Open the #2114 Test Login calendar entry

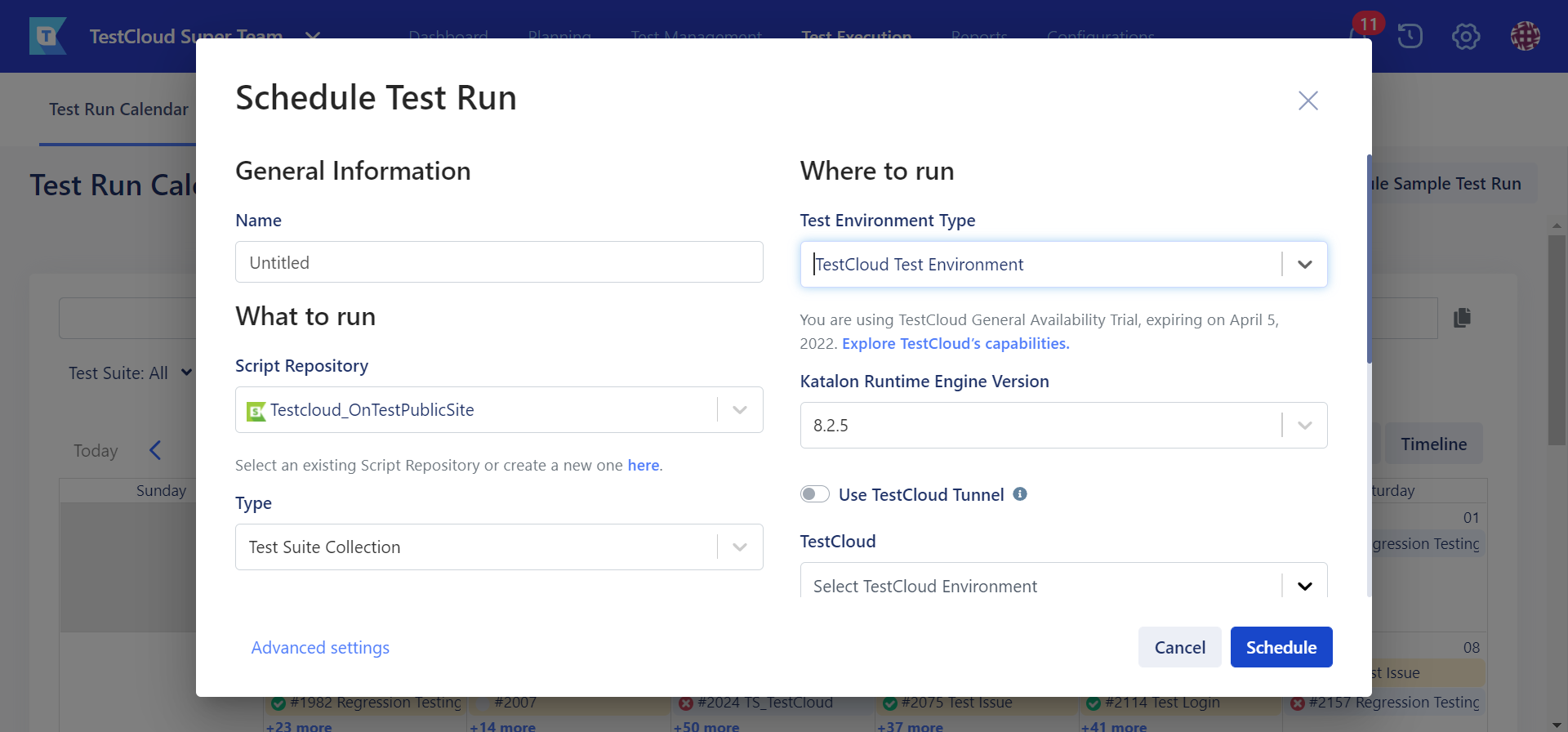click(x=1180, y=702)
